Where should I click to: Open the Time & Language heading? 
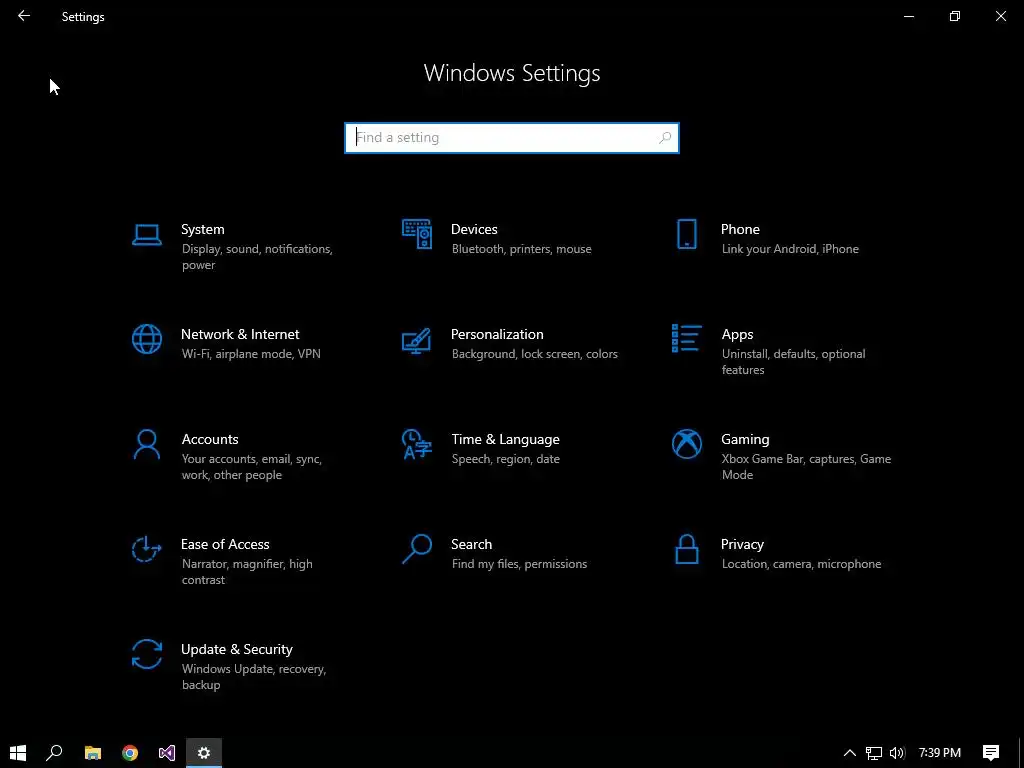[x=505, y=440]
